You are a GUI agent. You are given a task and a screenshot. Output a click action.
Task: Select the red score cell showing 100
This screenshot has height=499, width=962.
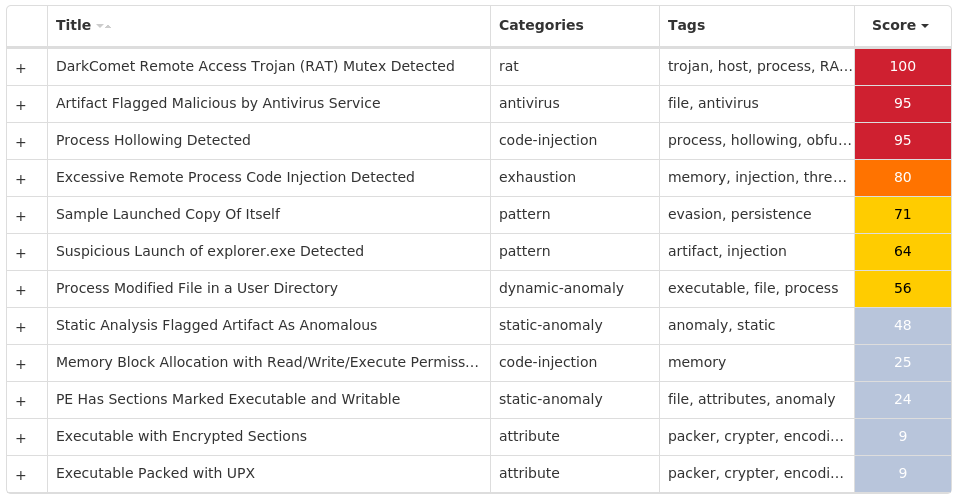tap(902, 67)
